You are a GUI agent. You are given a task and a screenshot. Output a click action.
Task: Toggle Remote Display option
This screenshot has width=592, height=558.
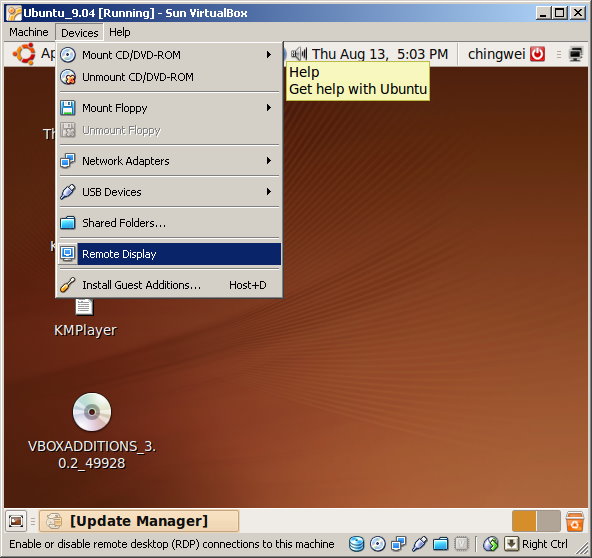click(x=170, y=254)
